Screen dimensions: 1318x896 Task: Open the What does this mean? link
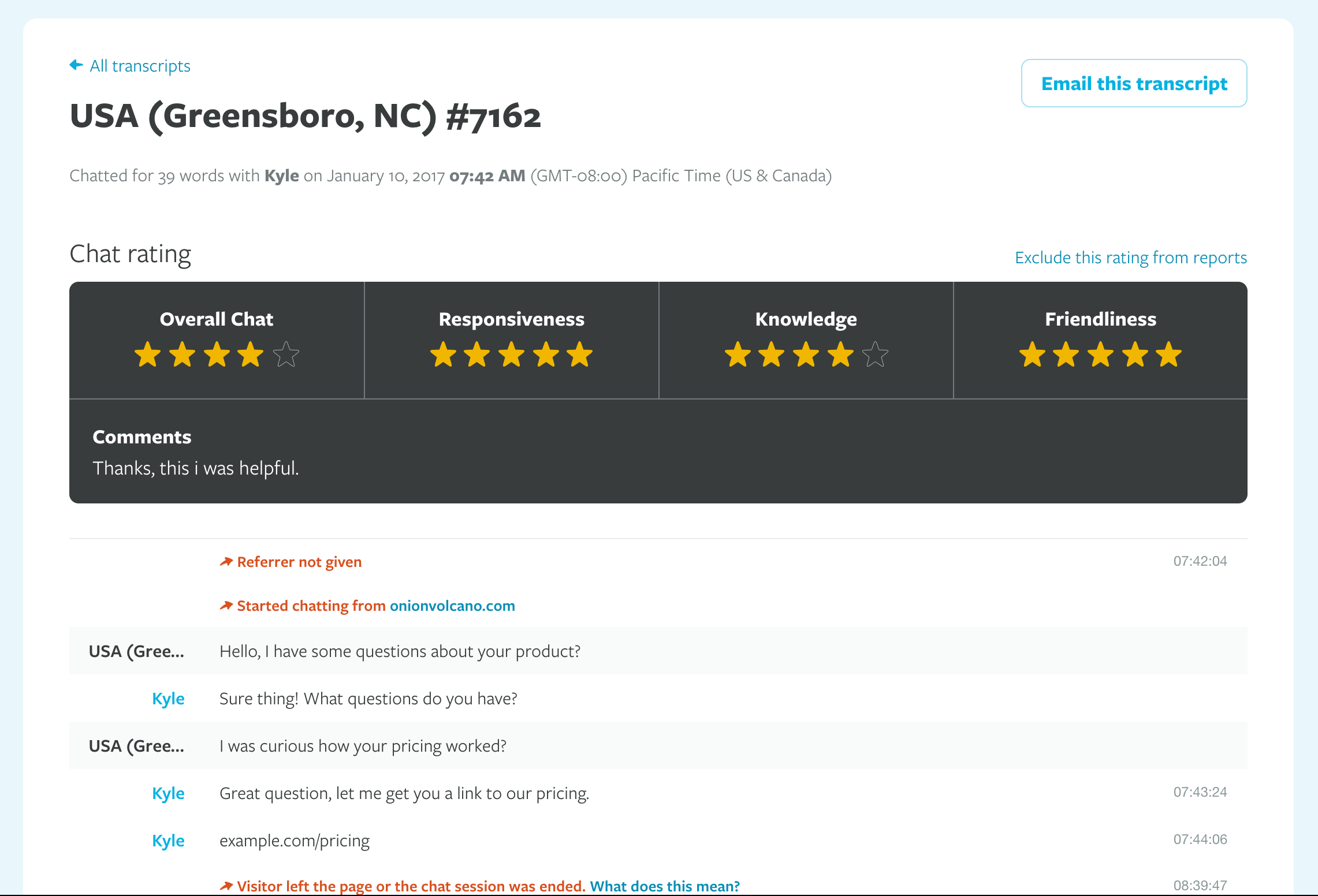coord(664,886)
